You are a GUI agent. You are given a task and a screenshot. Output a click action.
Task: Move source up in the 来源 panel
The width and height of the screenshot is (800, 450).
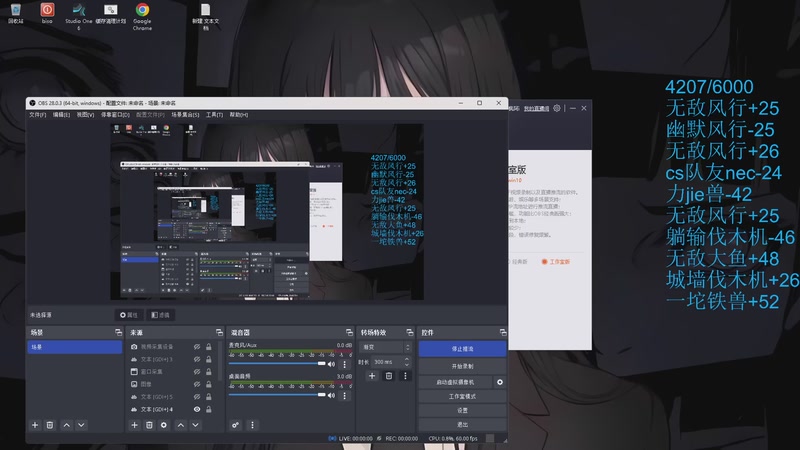(x=181, y=425)
